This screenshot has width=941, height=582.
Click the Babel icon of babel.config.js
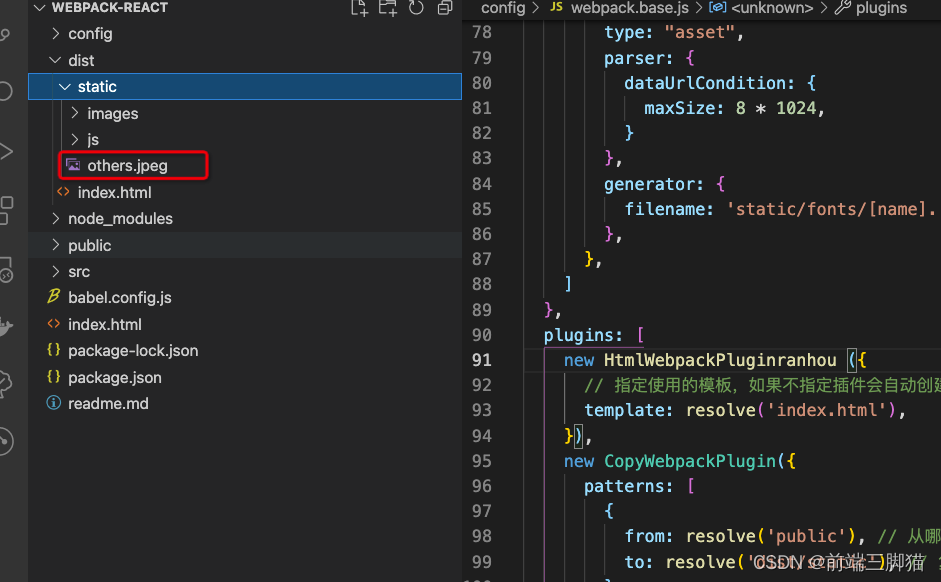pos(53,296)
